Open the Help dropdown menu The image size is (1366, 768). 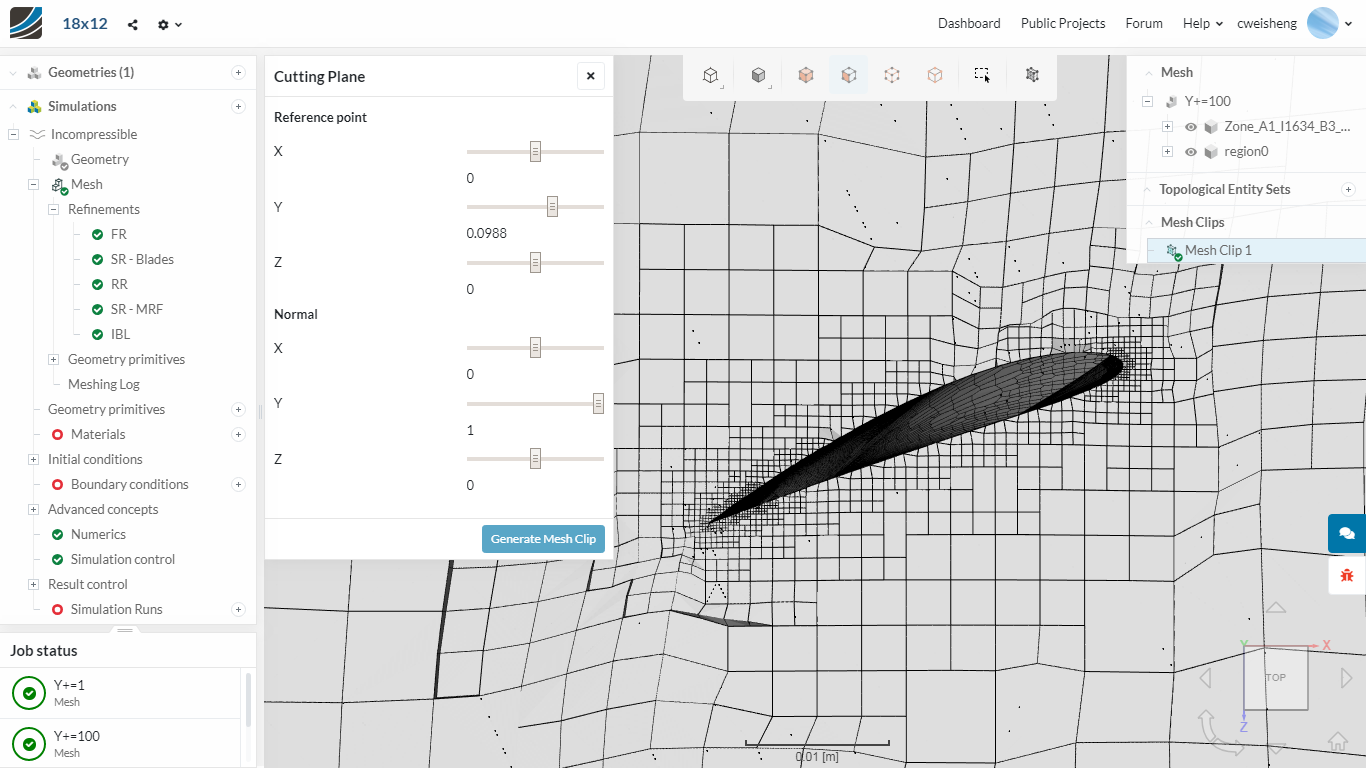click(x=1202, y=23)
